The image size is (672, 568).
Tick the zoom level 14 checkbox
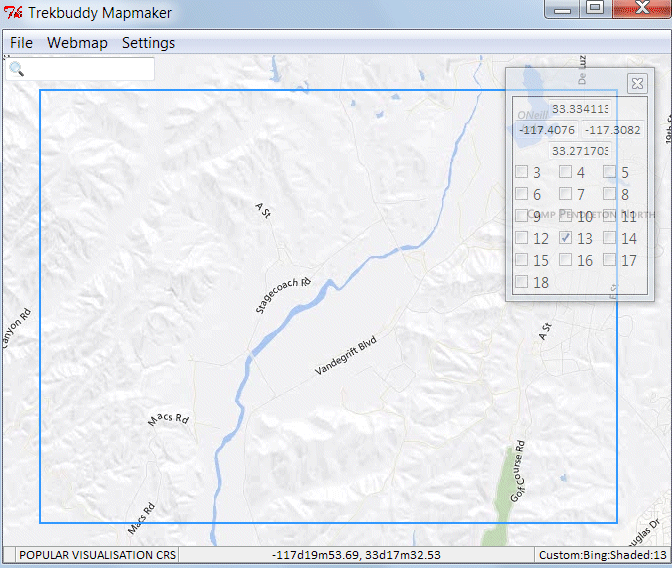point(610,238)
